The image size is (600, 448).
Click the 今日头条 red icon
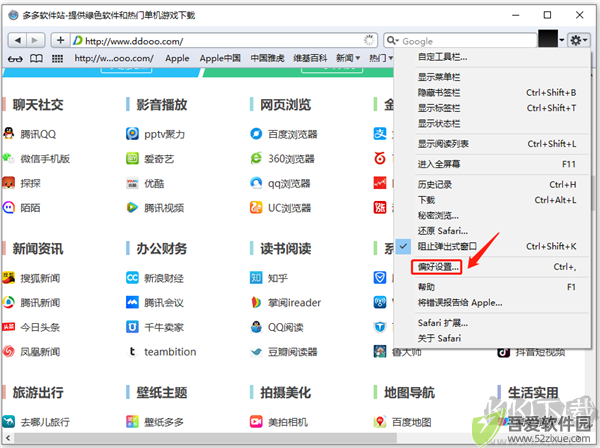point(8,327)
